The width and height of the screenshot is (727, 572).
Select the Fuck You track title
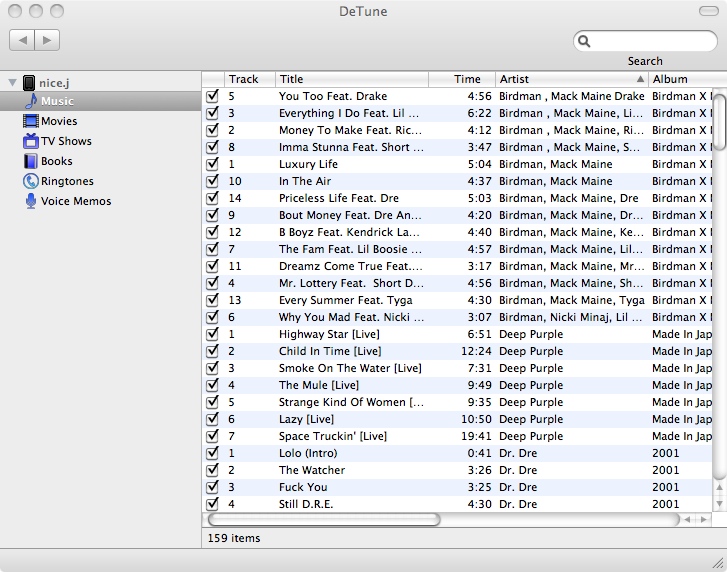(303, 487)
